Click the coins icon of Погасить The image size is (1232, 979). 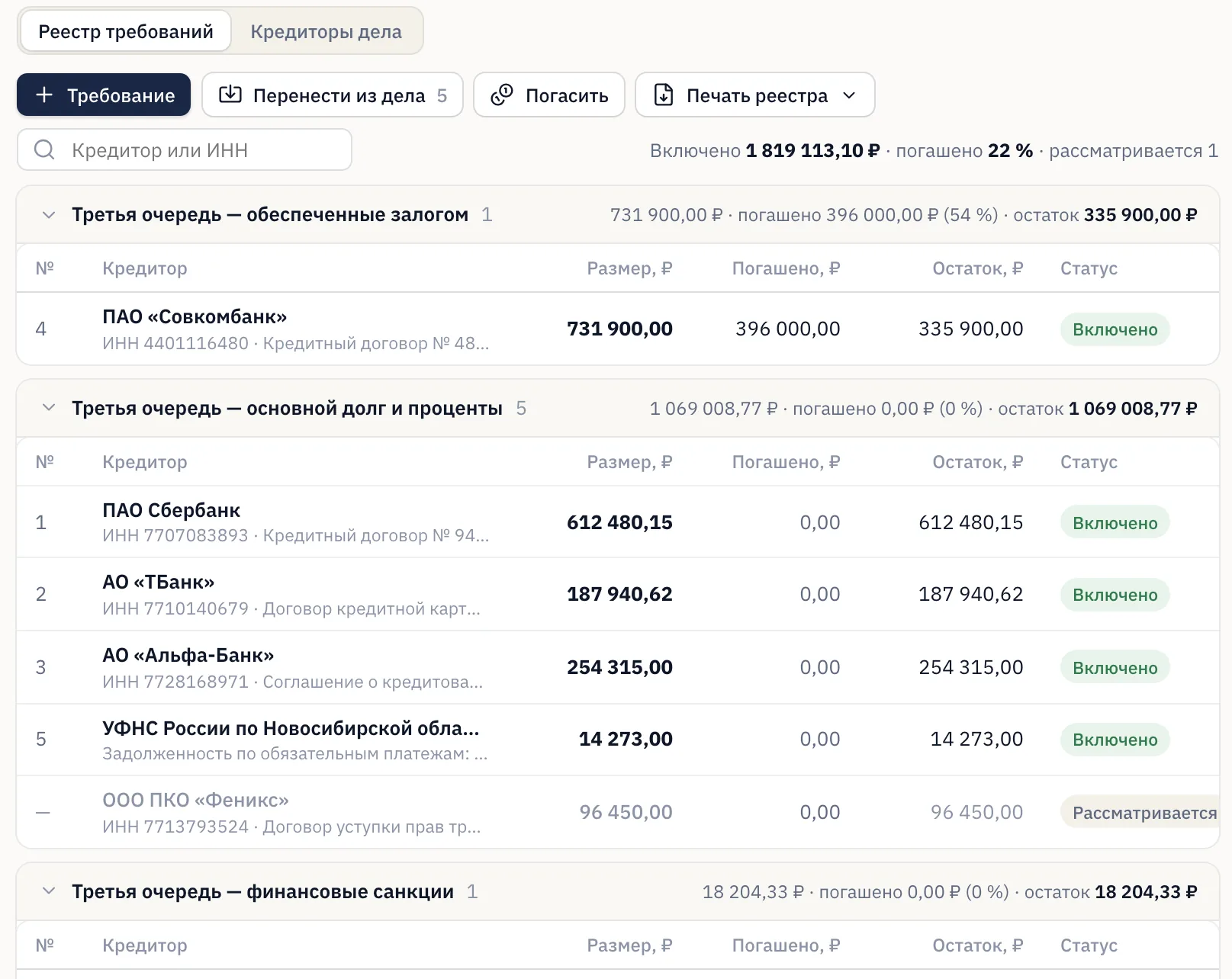tap(501, 95)
